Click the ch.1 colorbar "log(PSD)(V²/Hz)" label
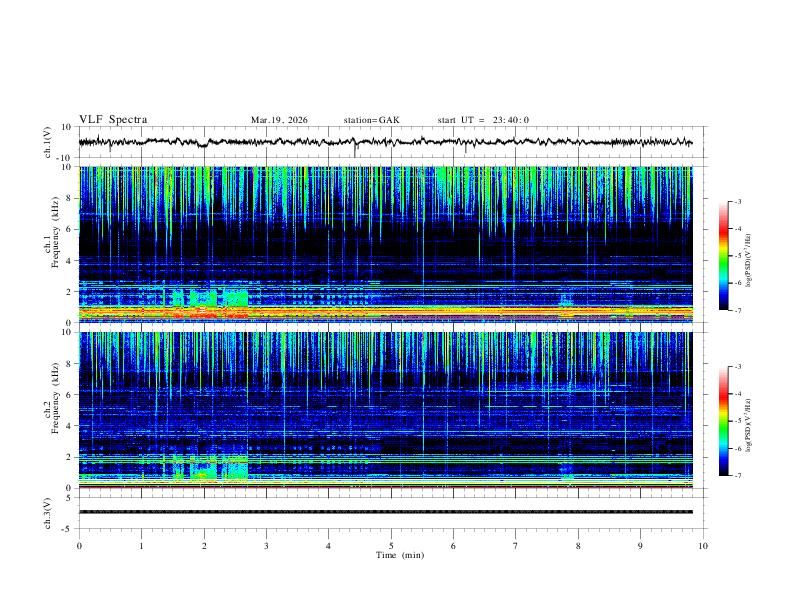 [749, 261]
